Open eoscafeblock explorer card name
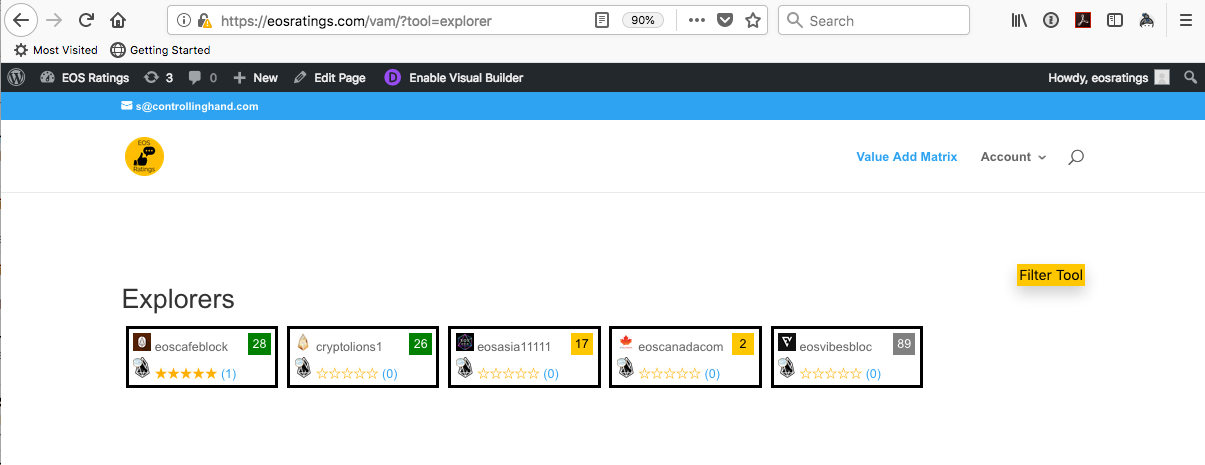 pos(191,347)
